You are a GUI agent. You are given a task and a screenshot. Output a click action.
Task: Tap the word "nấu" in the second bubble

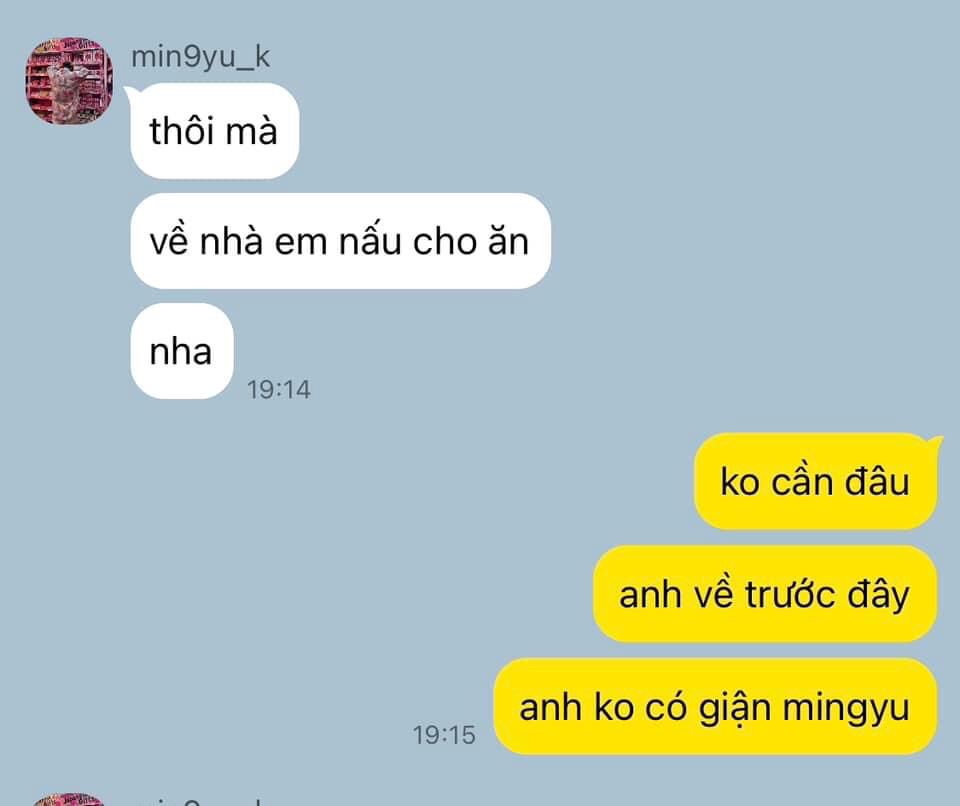[x=371, y=241]
